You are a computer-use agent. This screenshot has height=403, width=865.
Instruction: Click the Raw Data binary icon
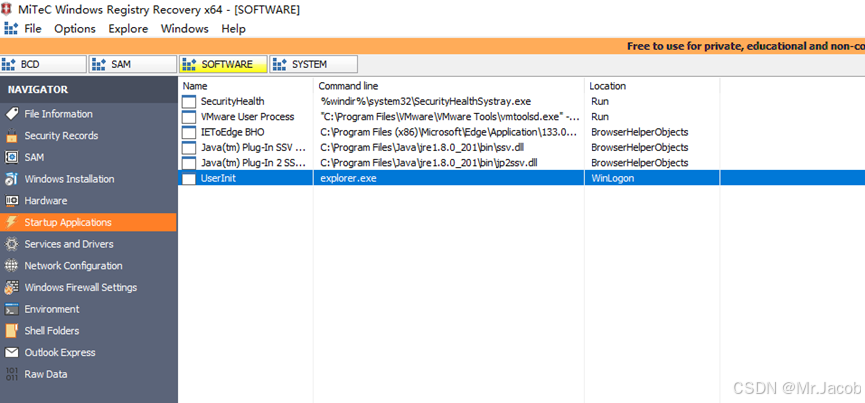click(12, 374)
